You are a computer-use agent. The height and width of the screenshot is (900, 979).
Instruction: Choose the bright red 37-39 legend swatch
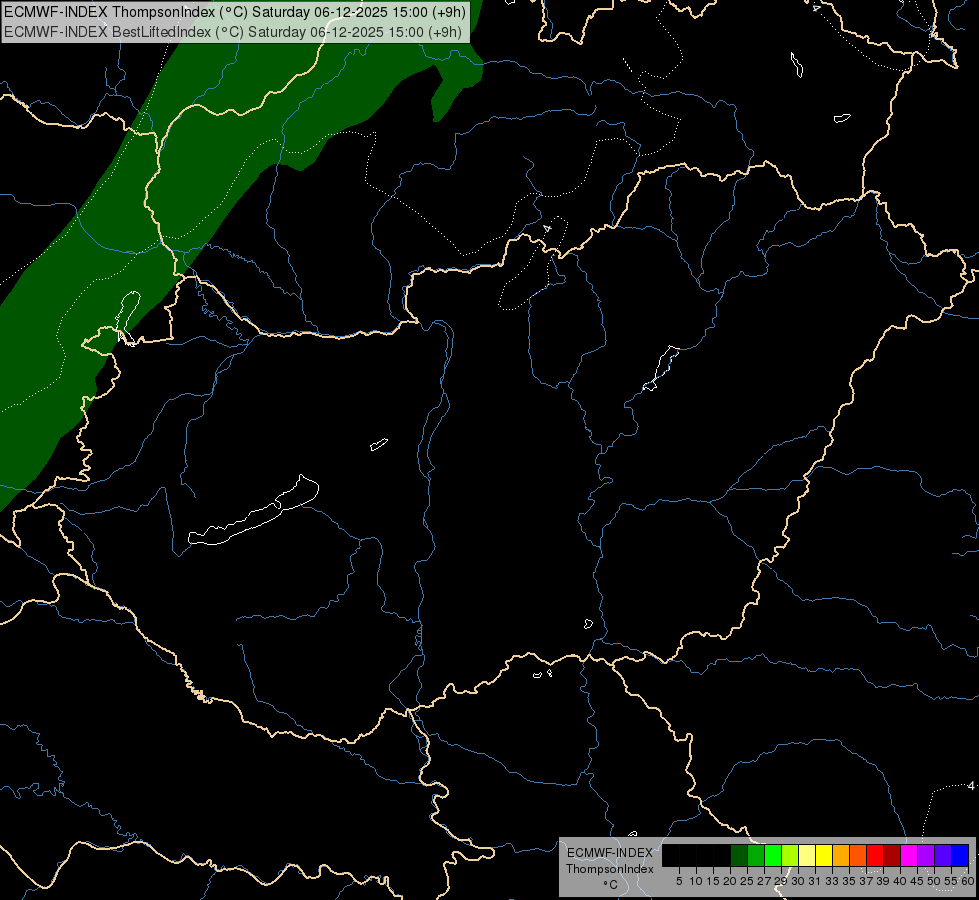pos(875,855)
